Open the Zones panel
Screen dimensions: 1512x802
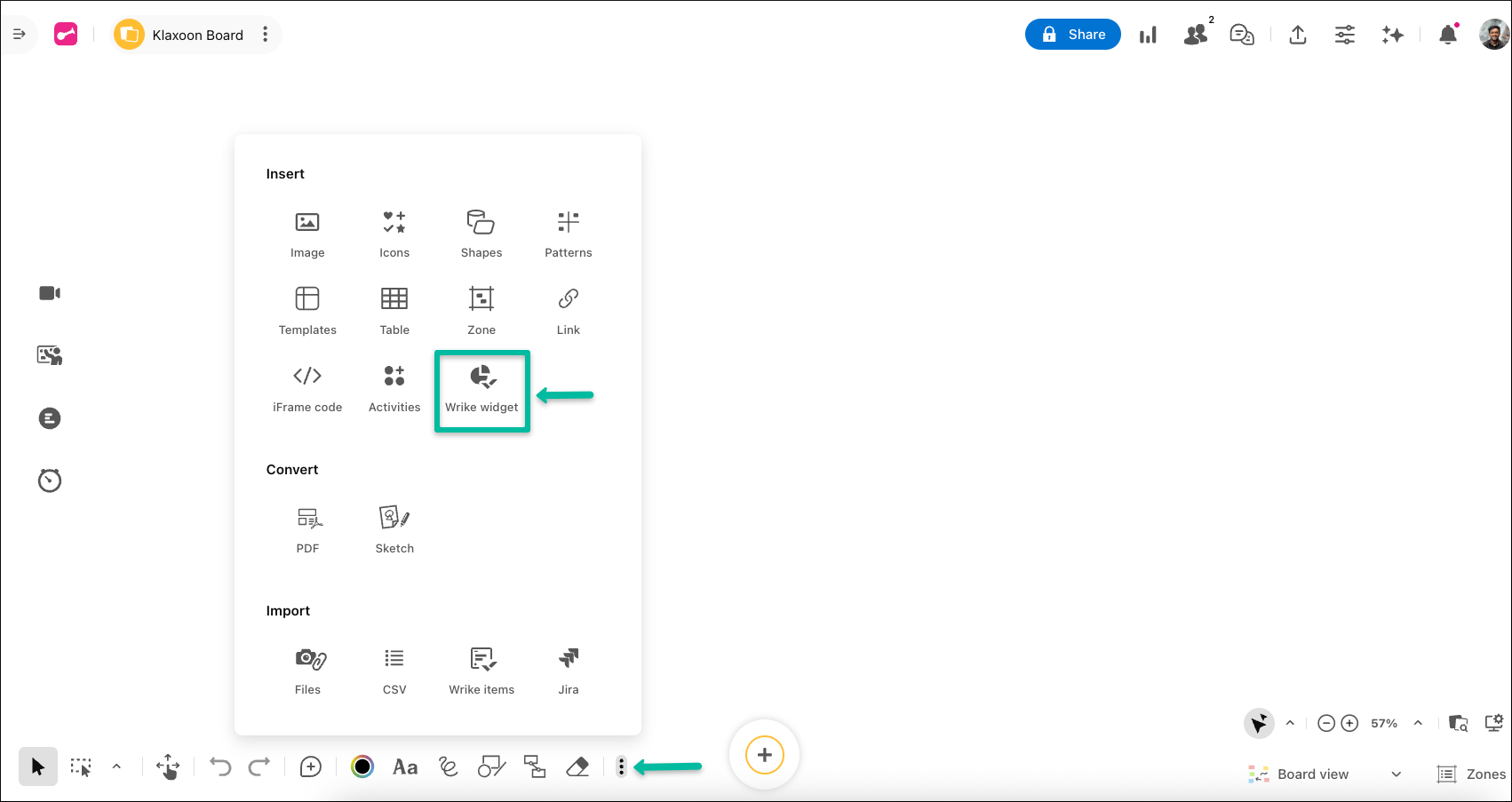tap(1471, 774)
